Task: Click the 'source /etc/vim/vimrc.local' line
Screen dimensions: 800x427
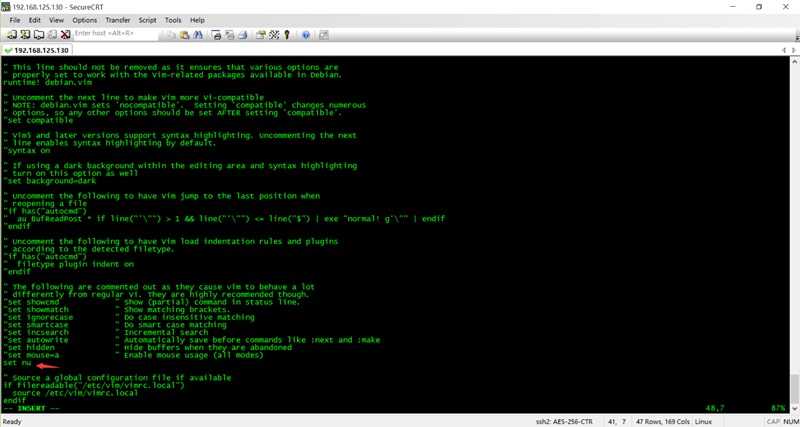Action: tap(76, 393)
